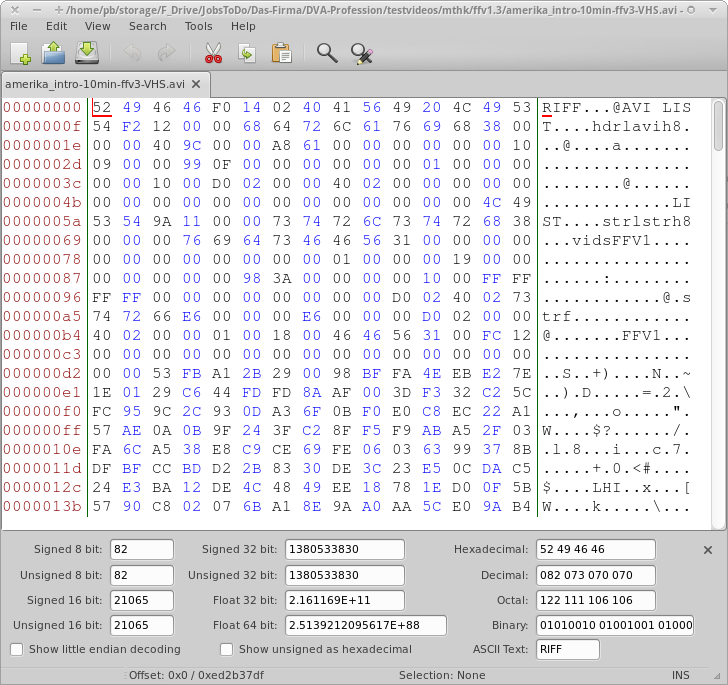Close the data conversions panel

point(708,550)
